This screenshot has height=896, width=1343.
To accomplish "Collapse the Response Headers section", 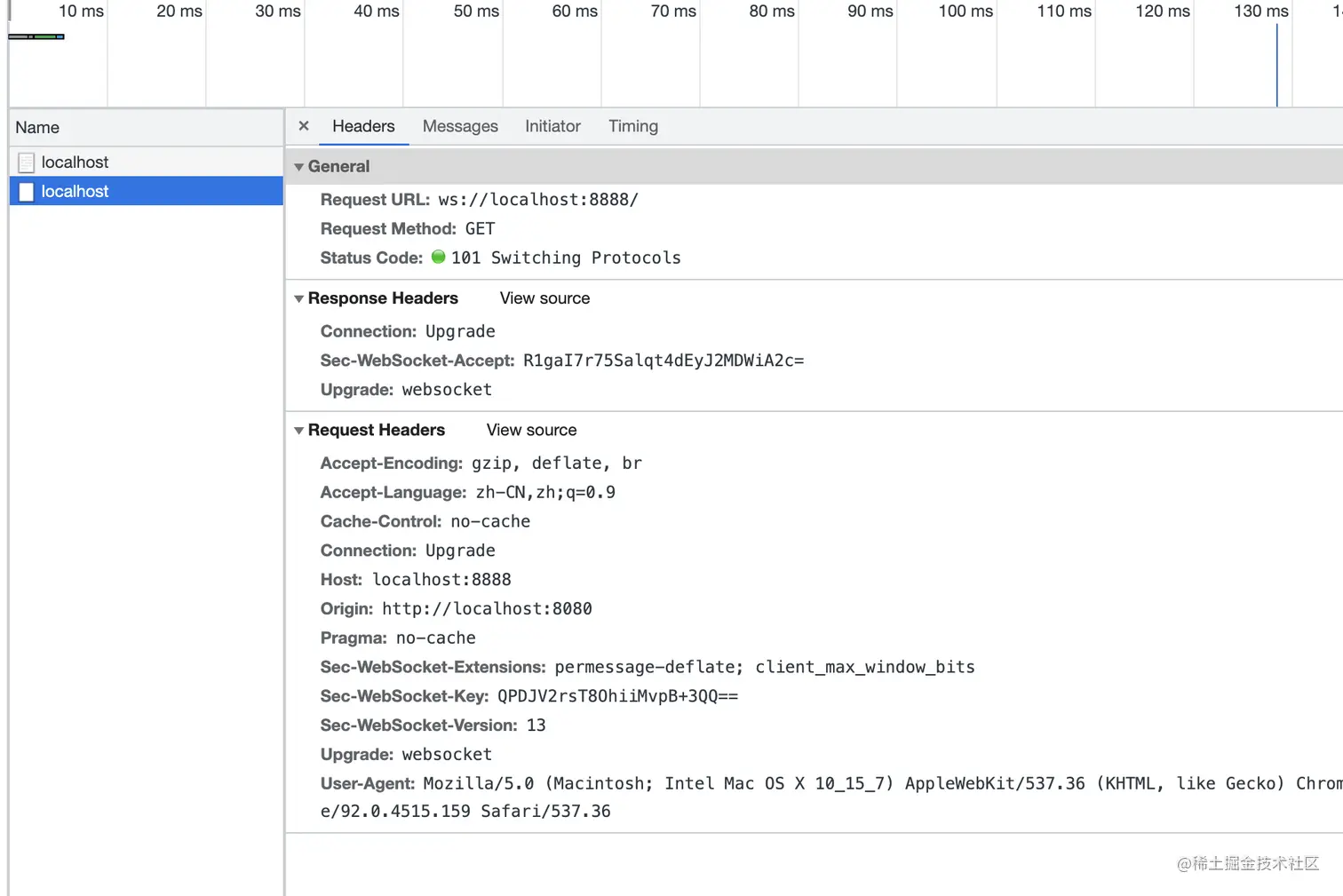I will [299, 299].
